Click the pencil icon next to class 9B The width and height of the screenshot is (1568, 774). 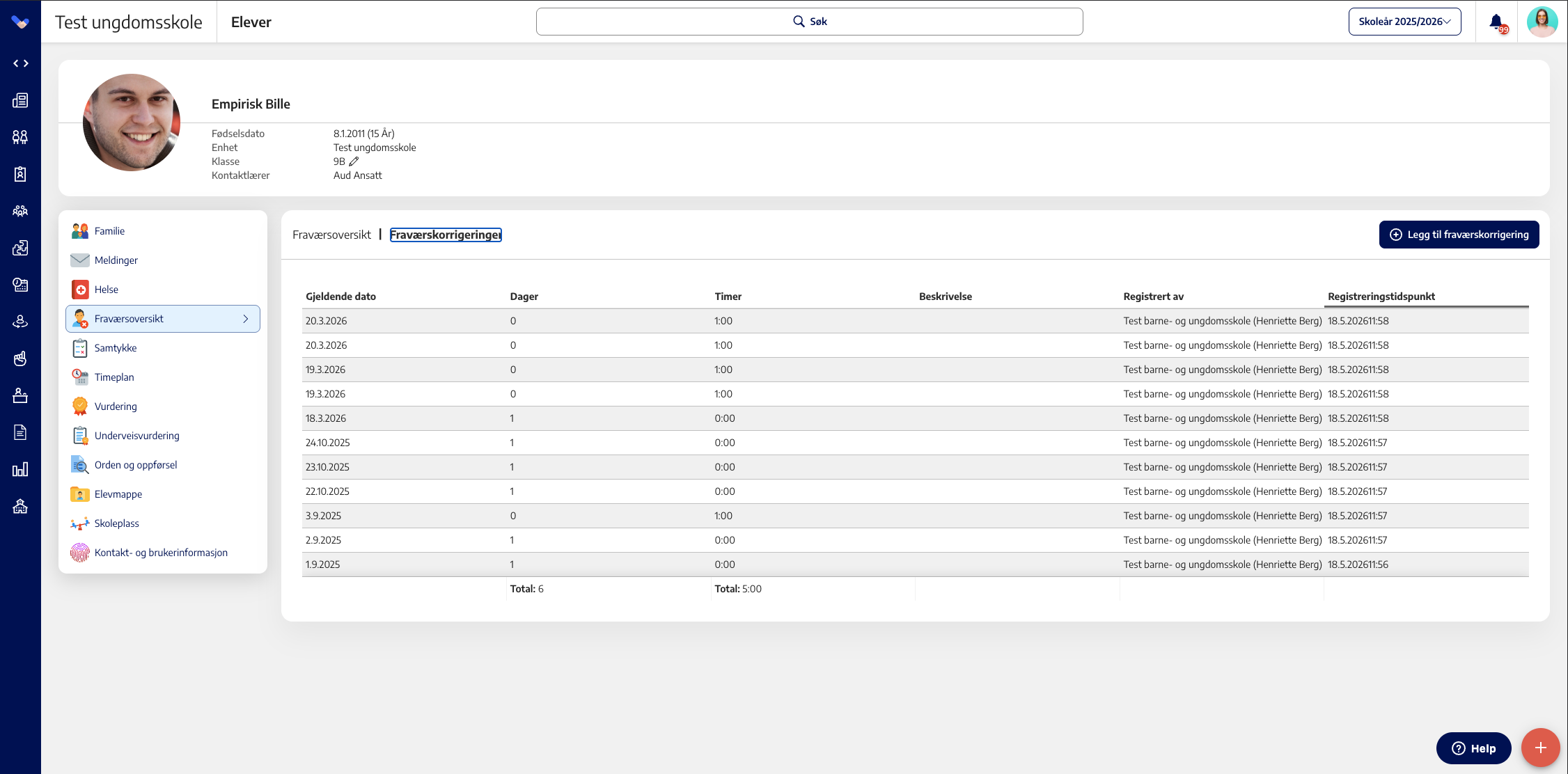click(x=354, y=161)
